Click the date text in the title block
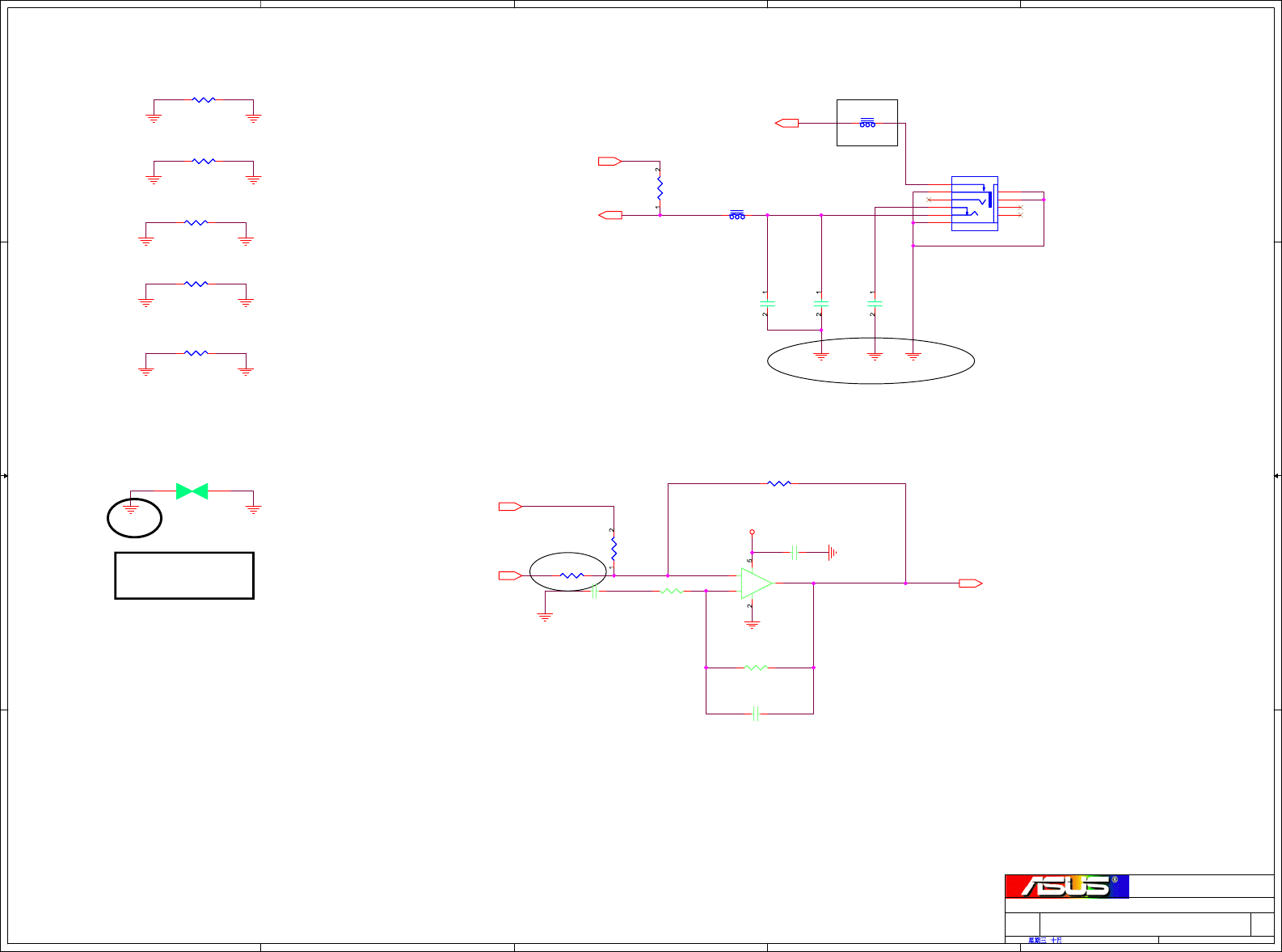This screenshot has width=1282, height=952. pyautogui.click(x=1045, y=941)
